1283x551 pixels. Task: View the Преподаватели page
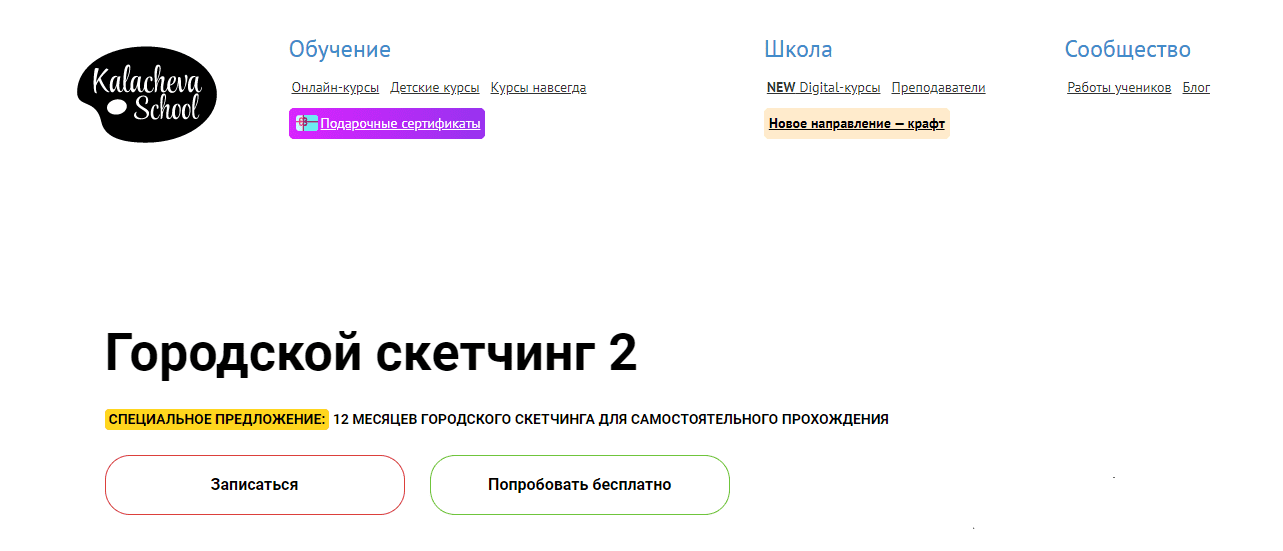pyautogui.click(x=938, y=88)
